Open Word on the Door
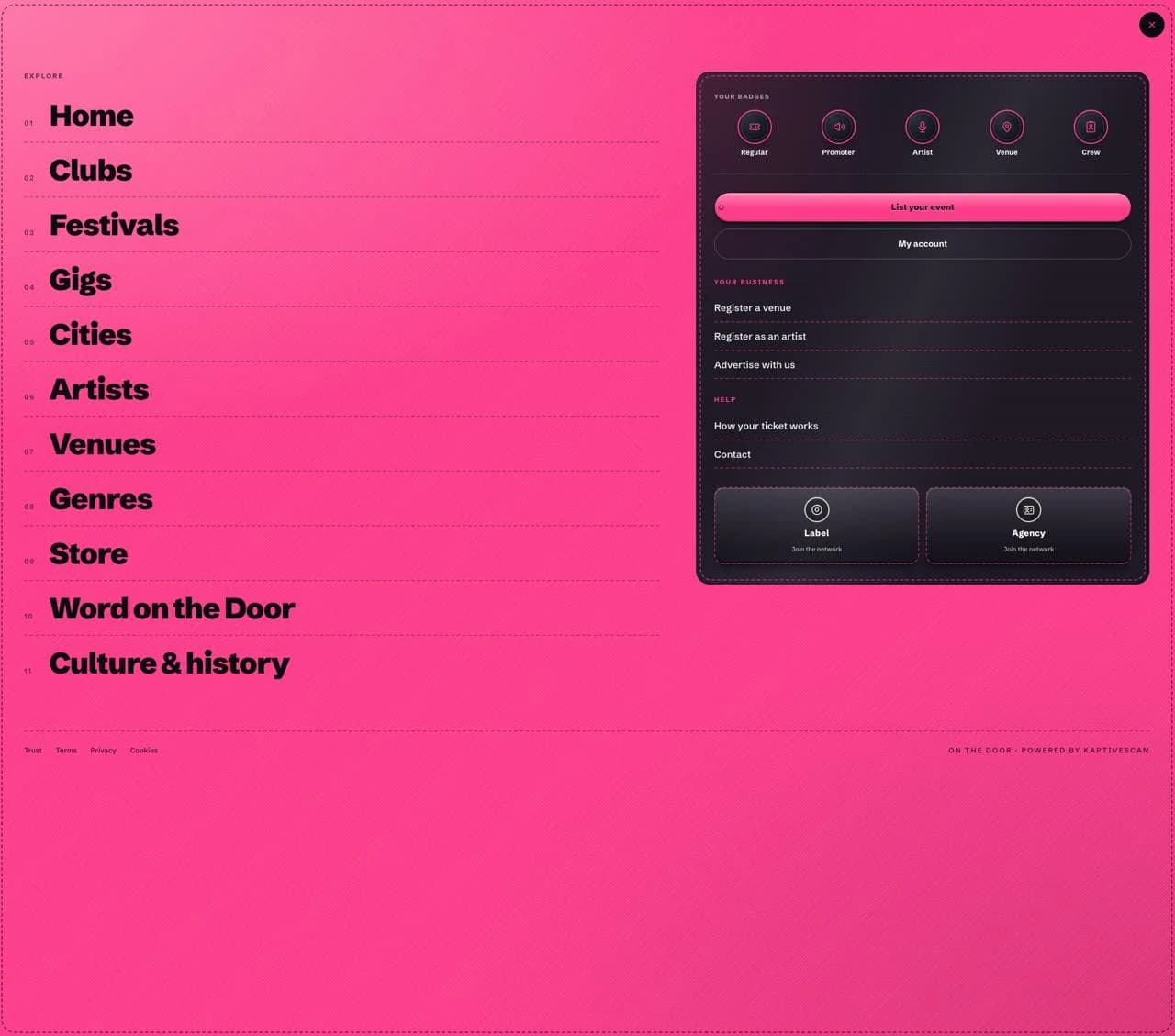This screenshot has height=1036, width=1175. click(x=173, y=609)
